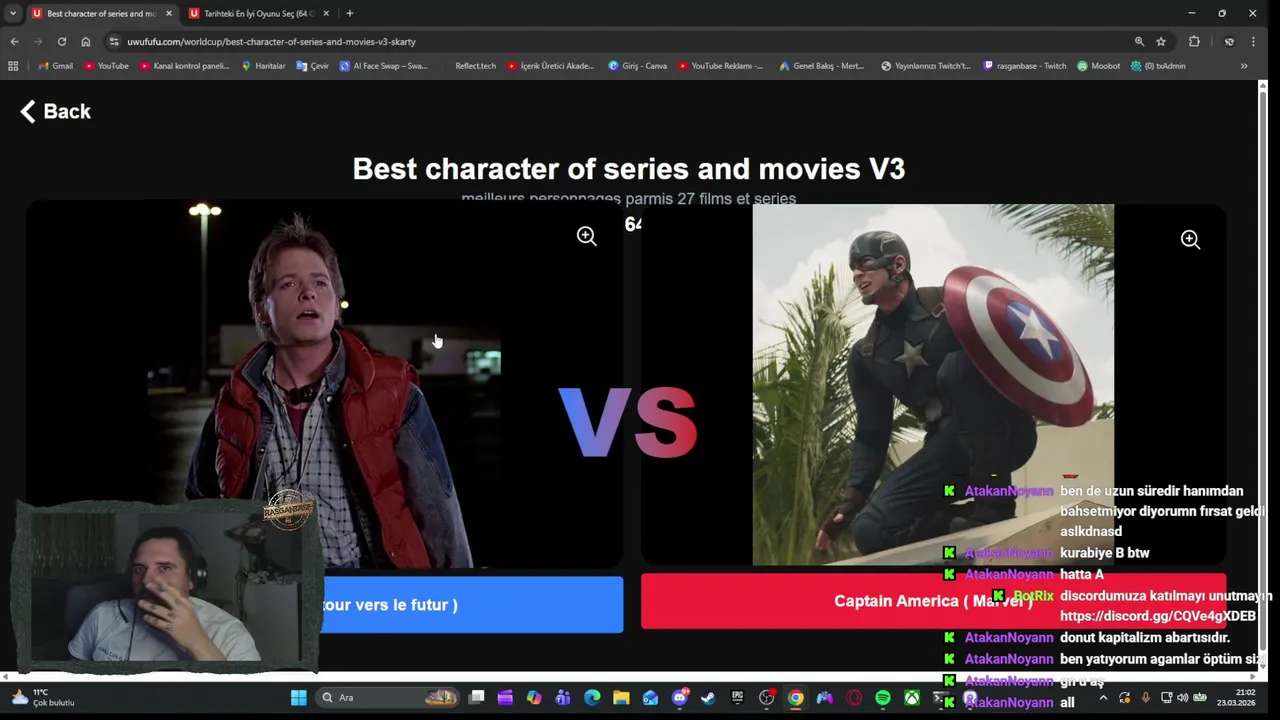Viewport: 1280px width, 720px height.
Task: Open the page zoom indicator in address bar
Action: (x=1139, y=41)
